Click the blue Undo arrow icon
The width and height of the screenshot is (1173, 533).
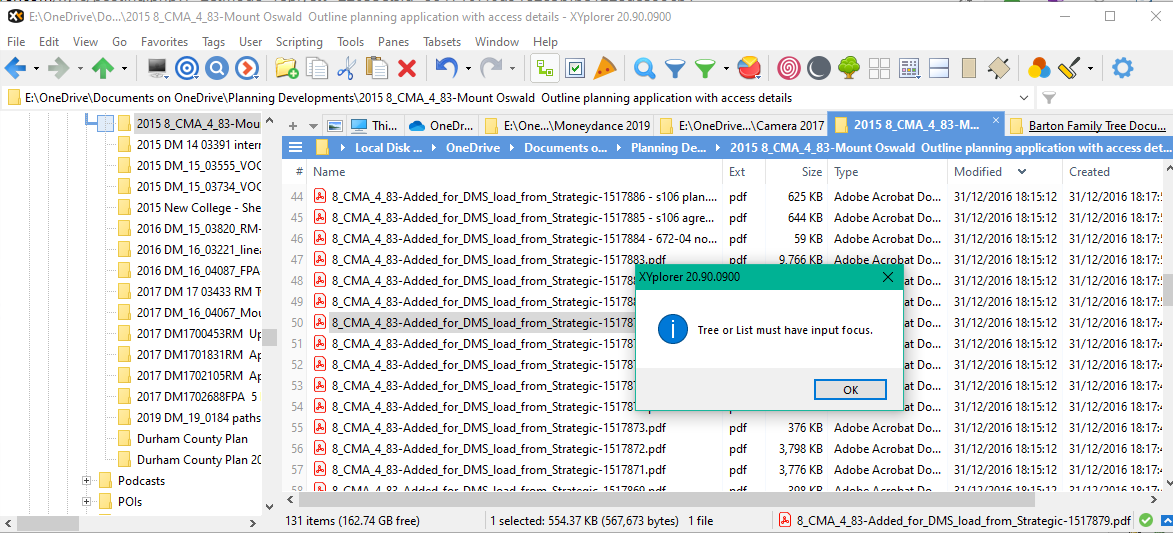[x=446, y=68]
